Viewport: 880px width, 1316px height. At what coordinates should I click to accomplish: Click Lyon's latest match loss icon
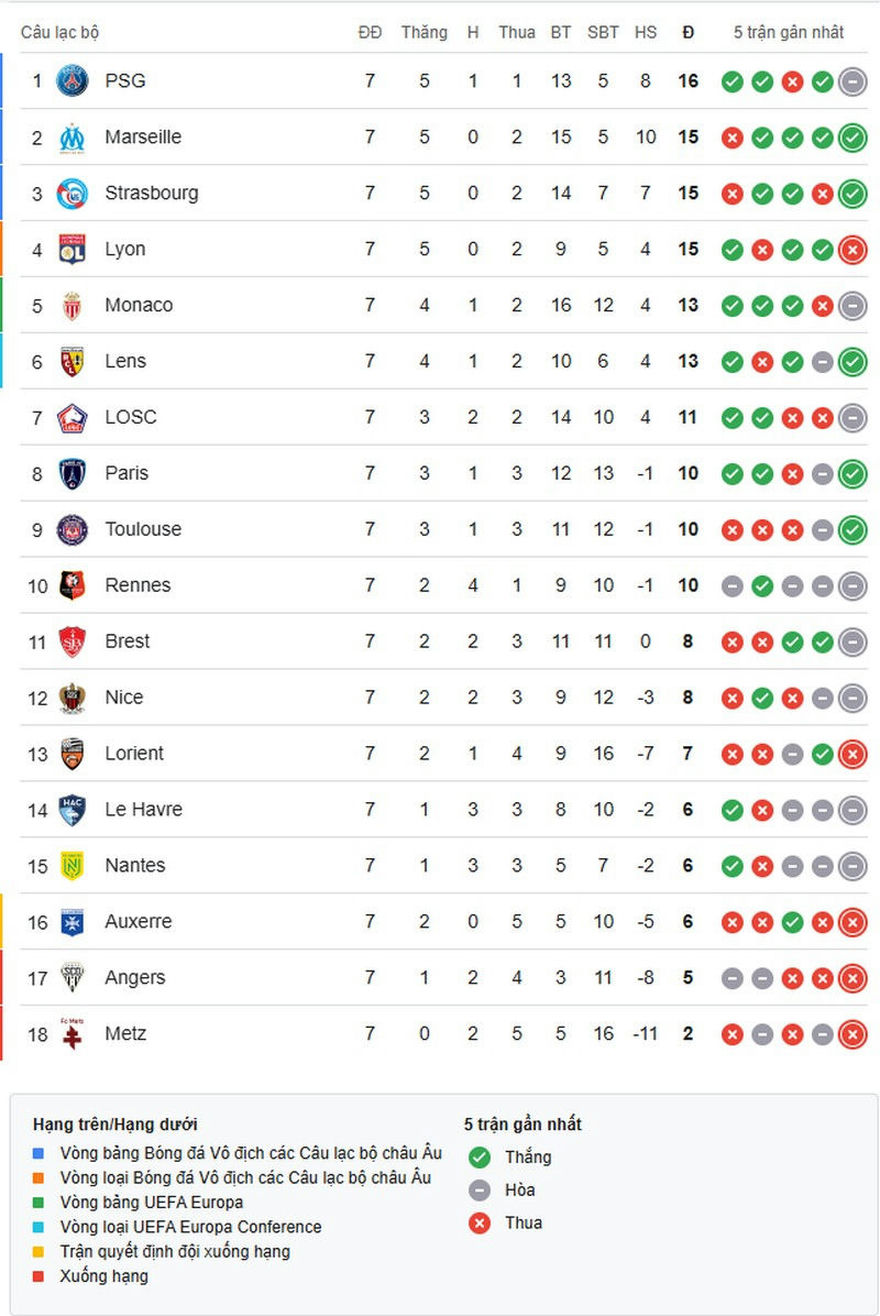852,249
